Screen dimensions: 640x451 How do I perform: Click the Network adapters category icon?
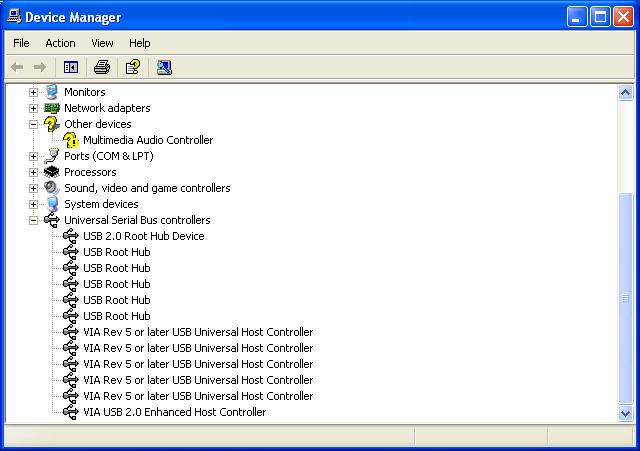pos(52,108)
